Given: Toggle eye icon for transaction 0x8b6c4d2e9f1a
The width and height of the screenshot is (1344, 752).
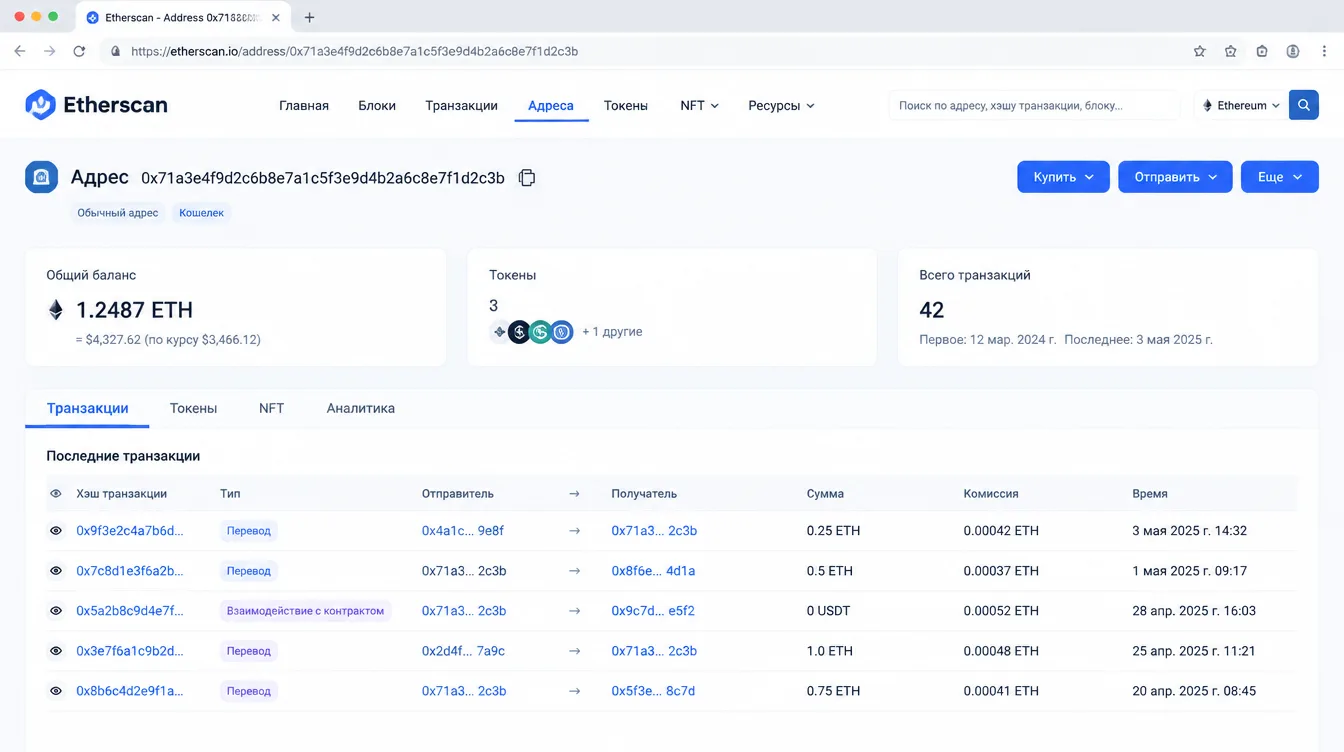Looking at the screenshot, I should coord(56,691).
